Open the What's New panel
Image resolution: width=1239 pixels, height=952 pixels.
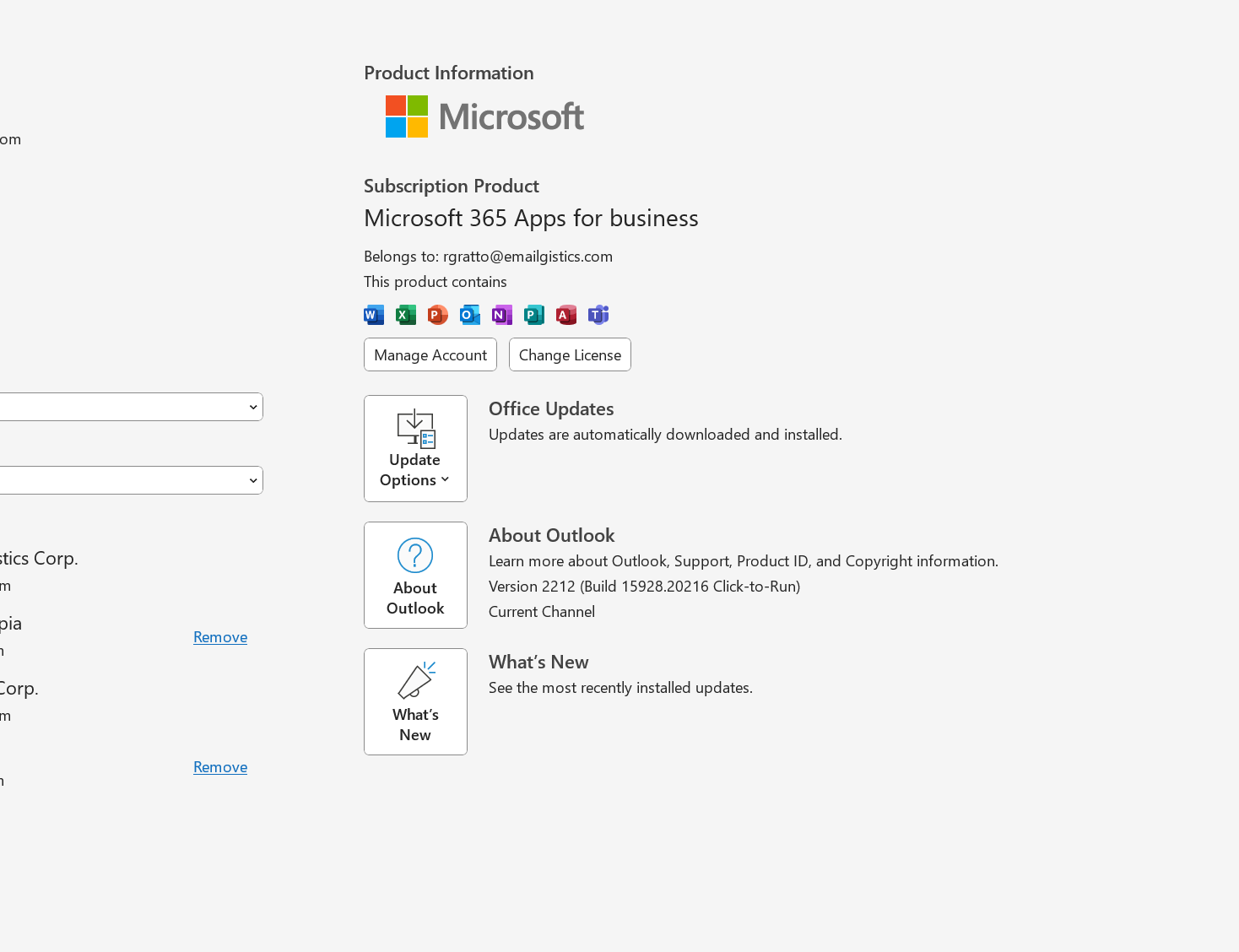coord(414,701)
